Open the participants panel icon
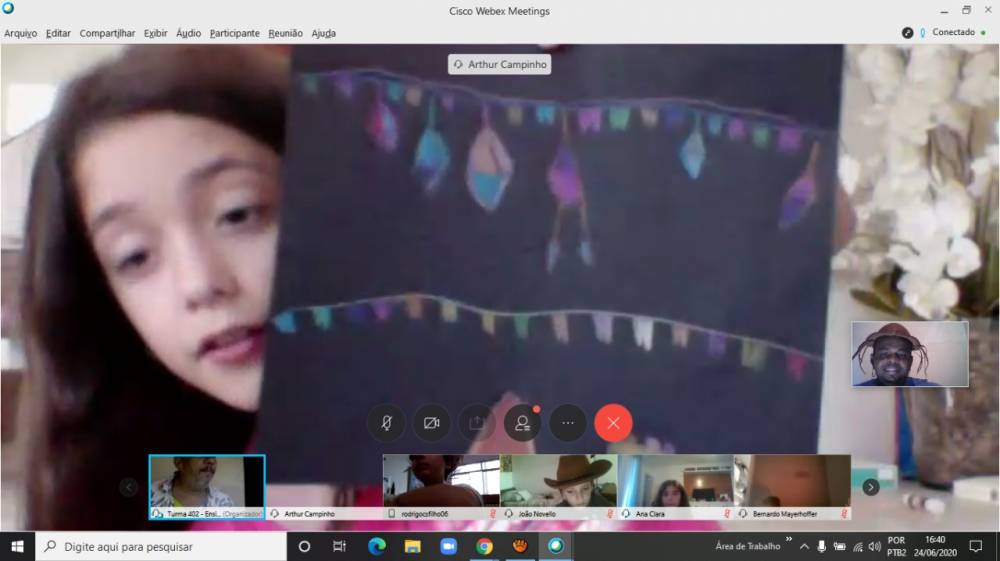This screenshot has width=1000, height=561. click(x=522, y=423)
